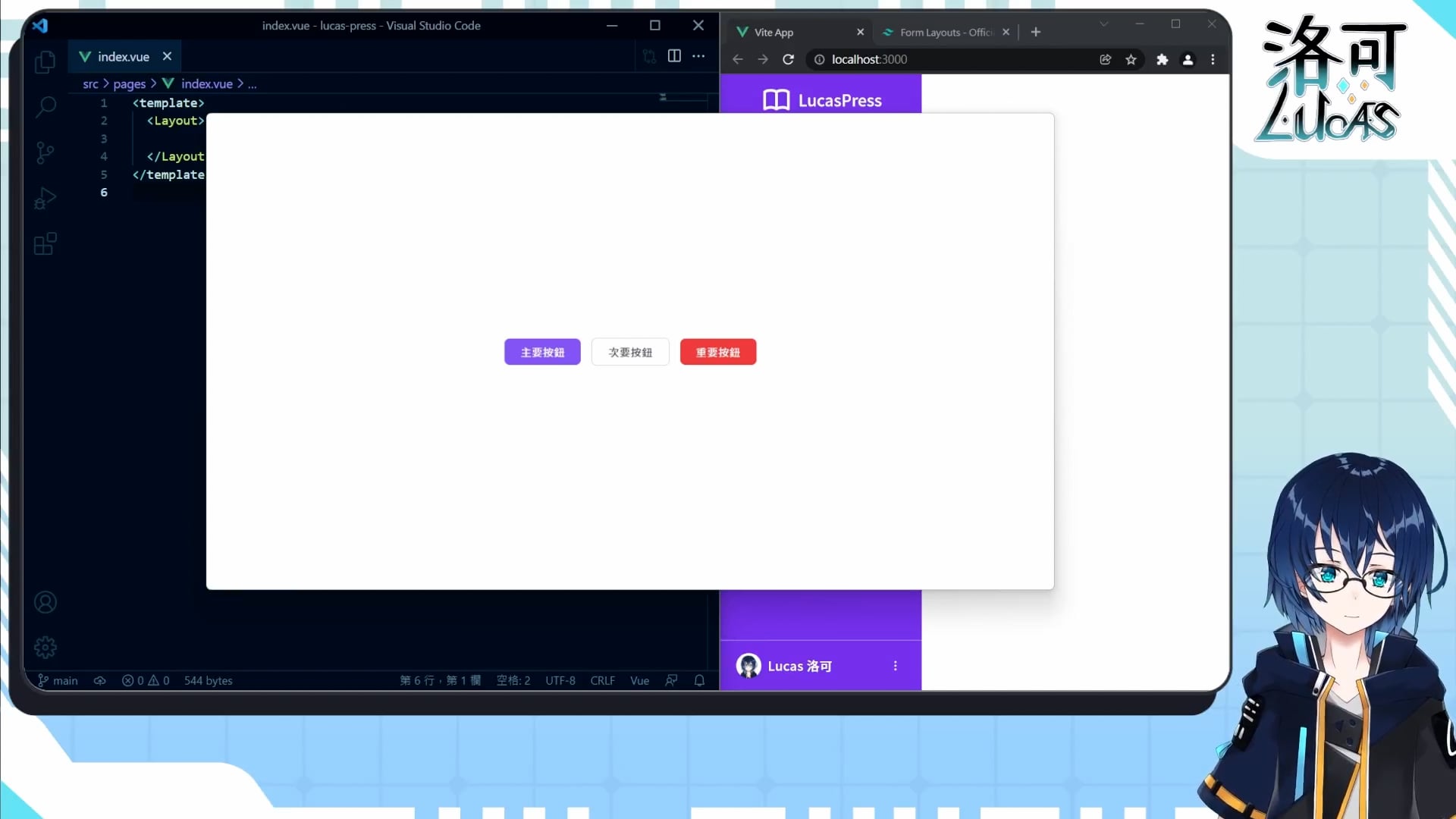Click the white 次要按鈕 button

630,352
